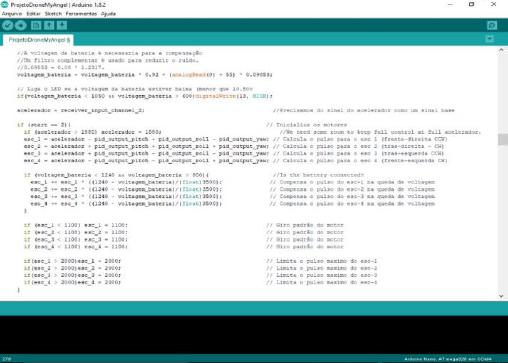Click the line beginning 'esc_3 = acelerador'
This screenshot has width=508, height=363.
pos(146,153)
